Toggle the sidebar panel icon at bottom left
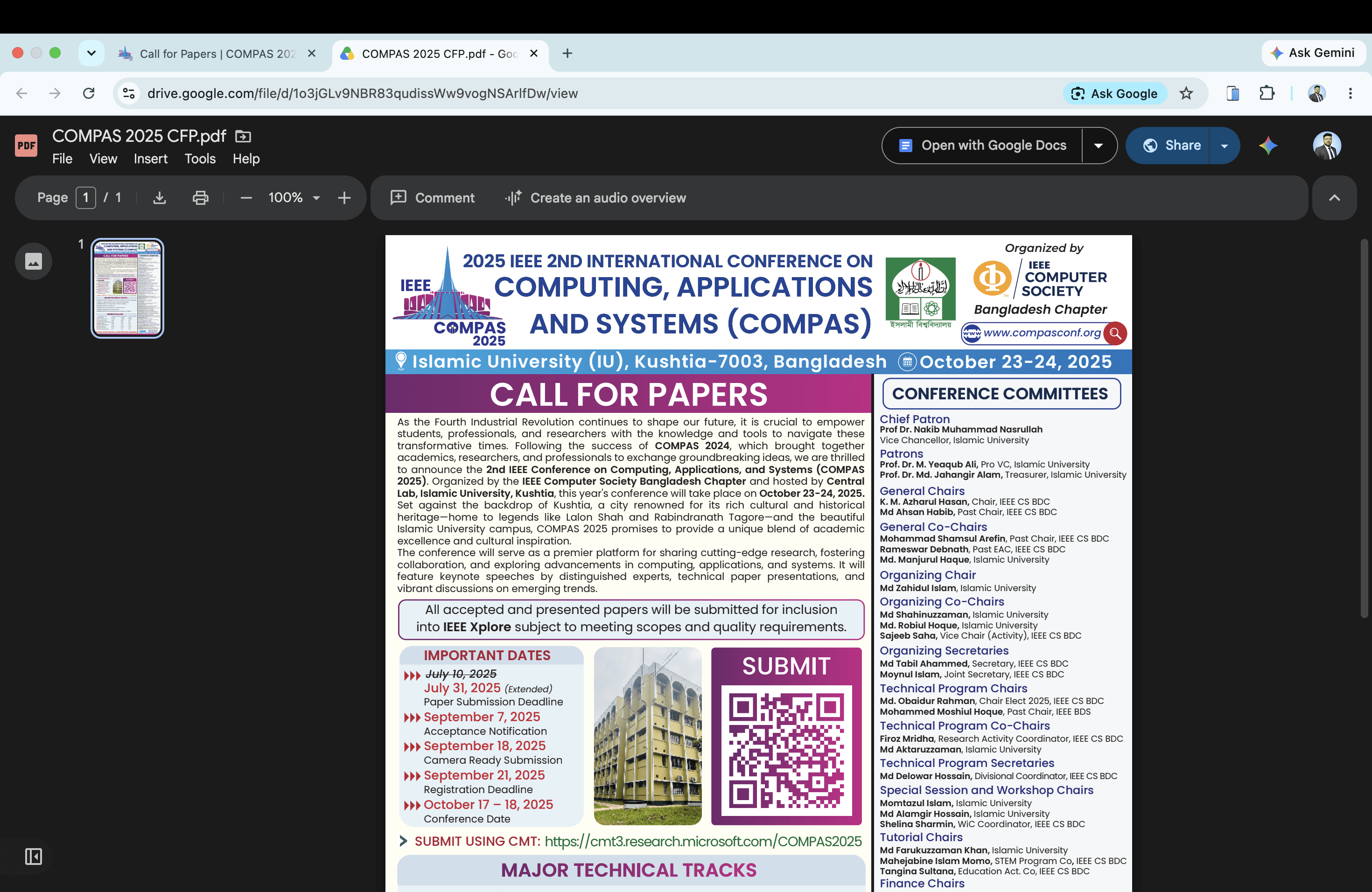Screen dimensions: 1372x892 point(34,856)
